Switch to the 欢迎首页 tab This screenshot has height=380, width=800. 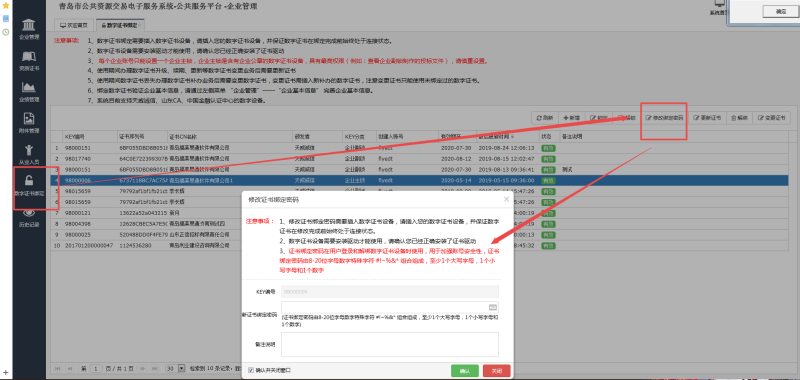point(74,24)
